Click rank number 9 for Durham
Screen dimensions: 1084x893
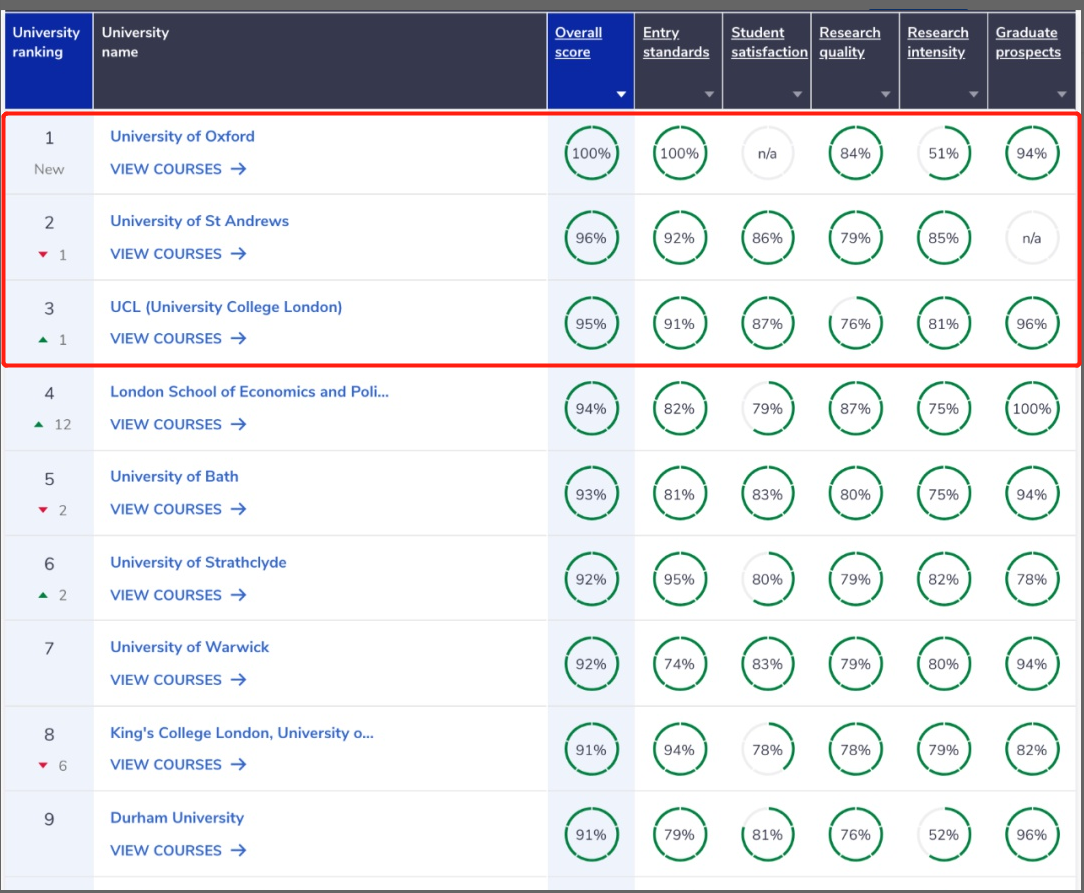pos(49,819)
